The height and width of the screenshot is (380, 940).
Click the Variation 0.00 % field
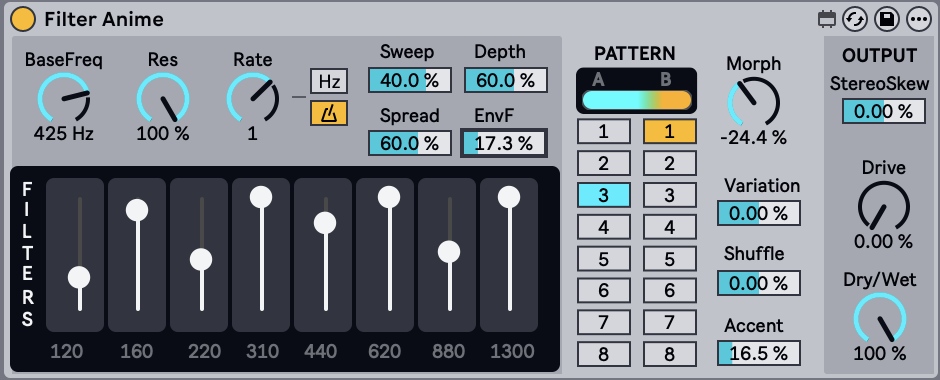click(x=759, y=213)
